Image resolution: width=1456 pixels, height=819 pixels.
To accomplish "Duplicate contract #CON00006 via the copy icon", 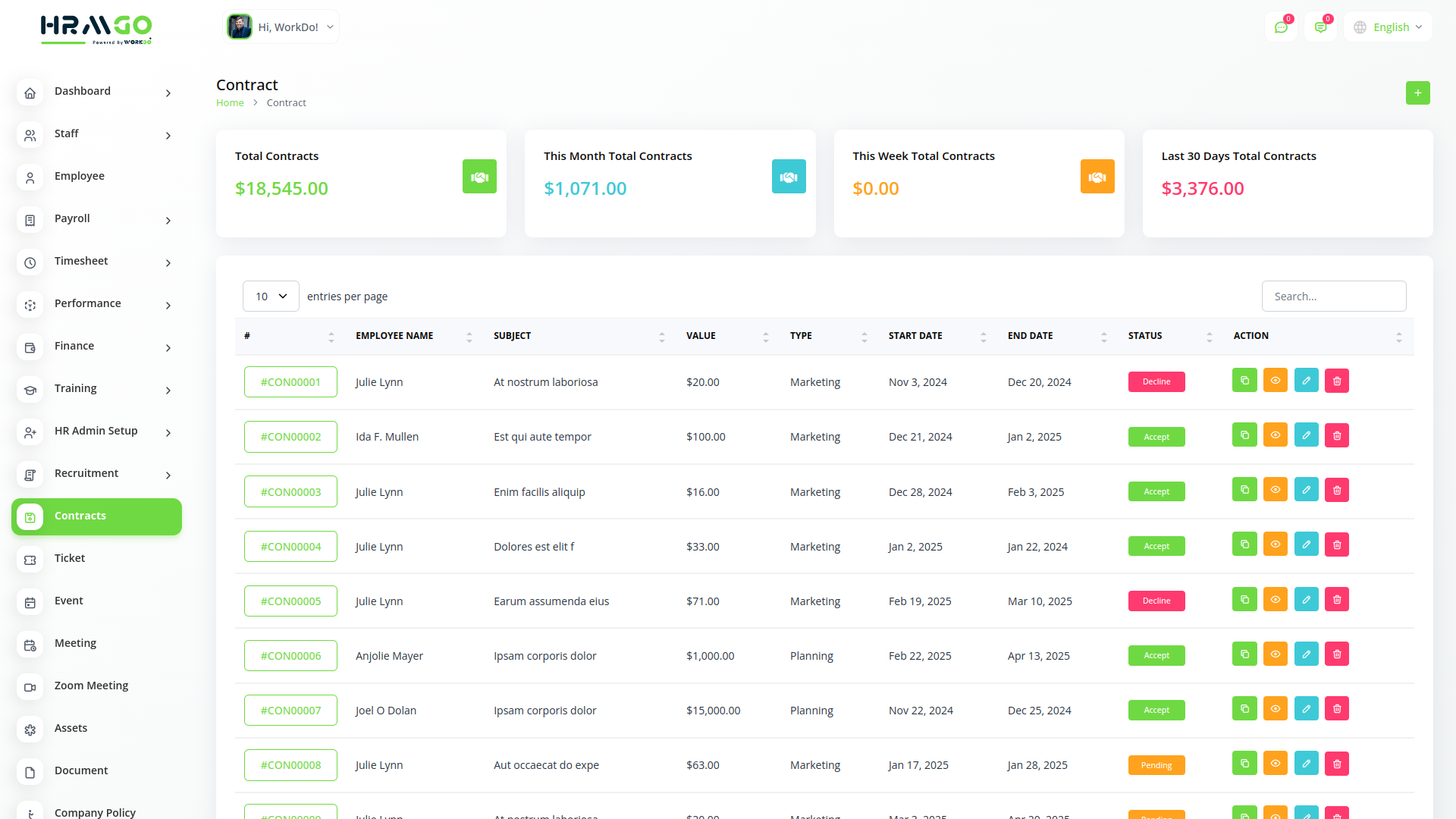I will coord(1244,654).
